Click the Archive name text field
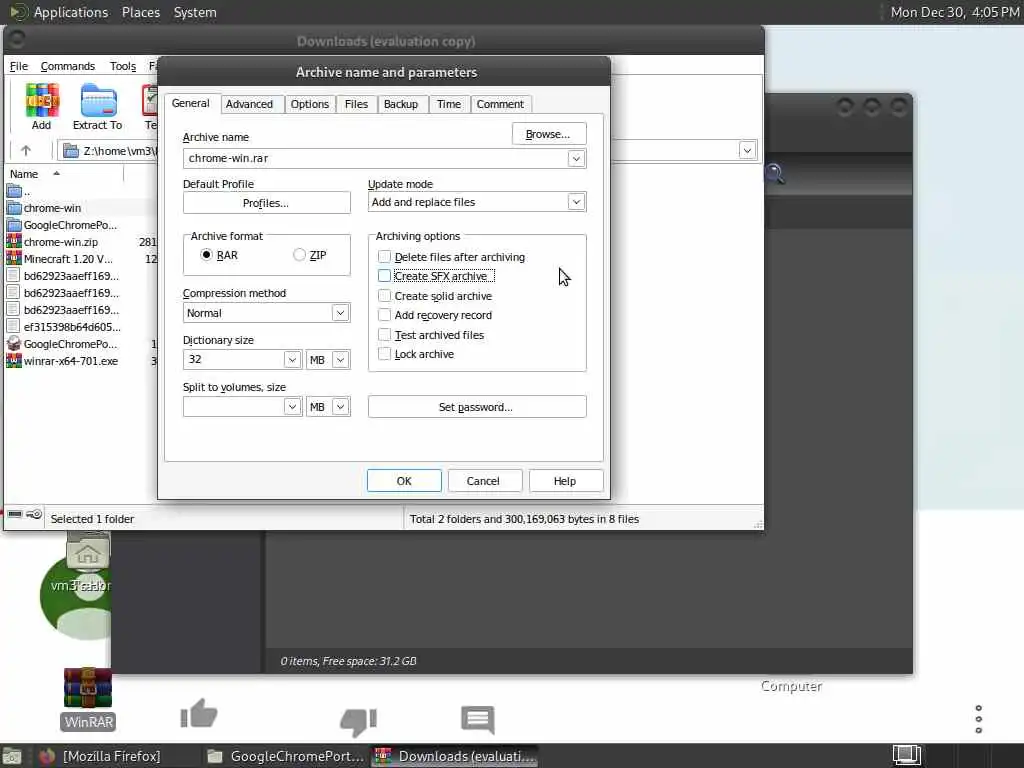The height and width of the screenshot is (768, 1024). [x=376, y=159]
